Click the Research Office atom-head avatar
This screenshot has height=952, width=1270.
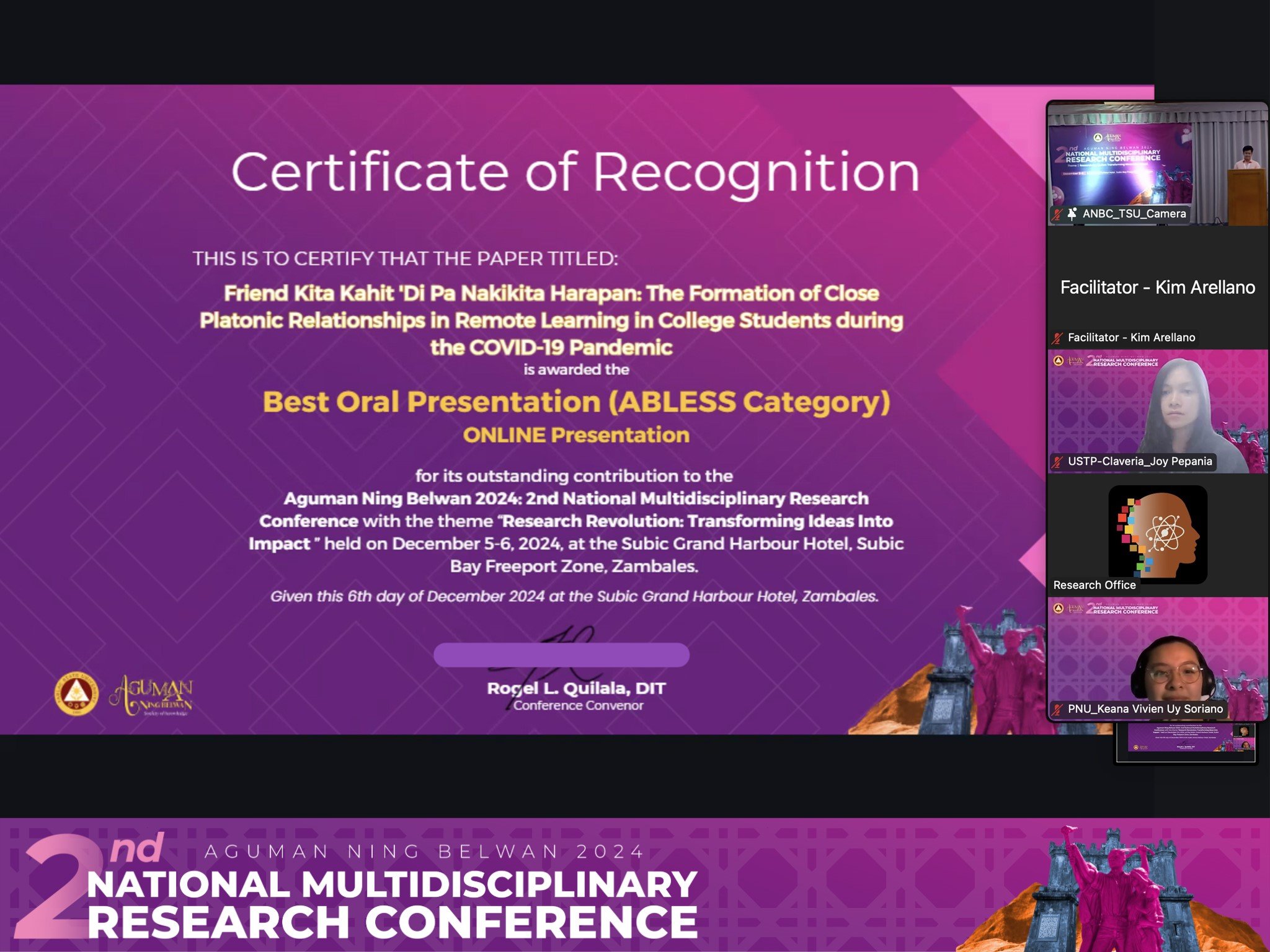point(1158,534)
